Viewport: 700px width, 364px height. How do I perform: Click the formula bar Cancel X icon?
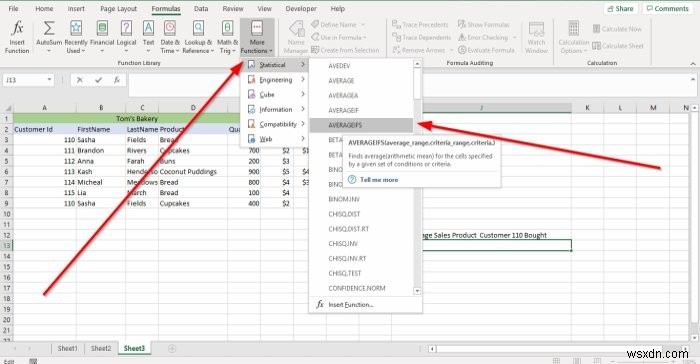point(79,80)
